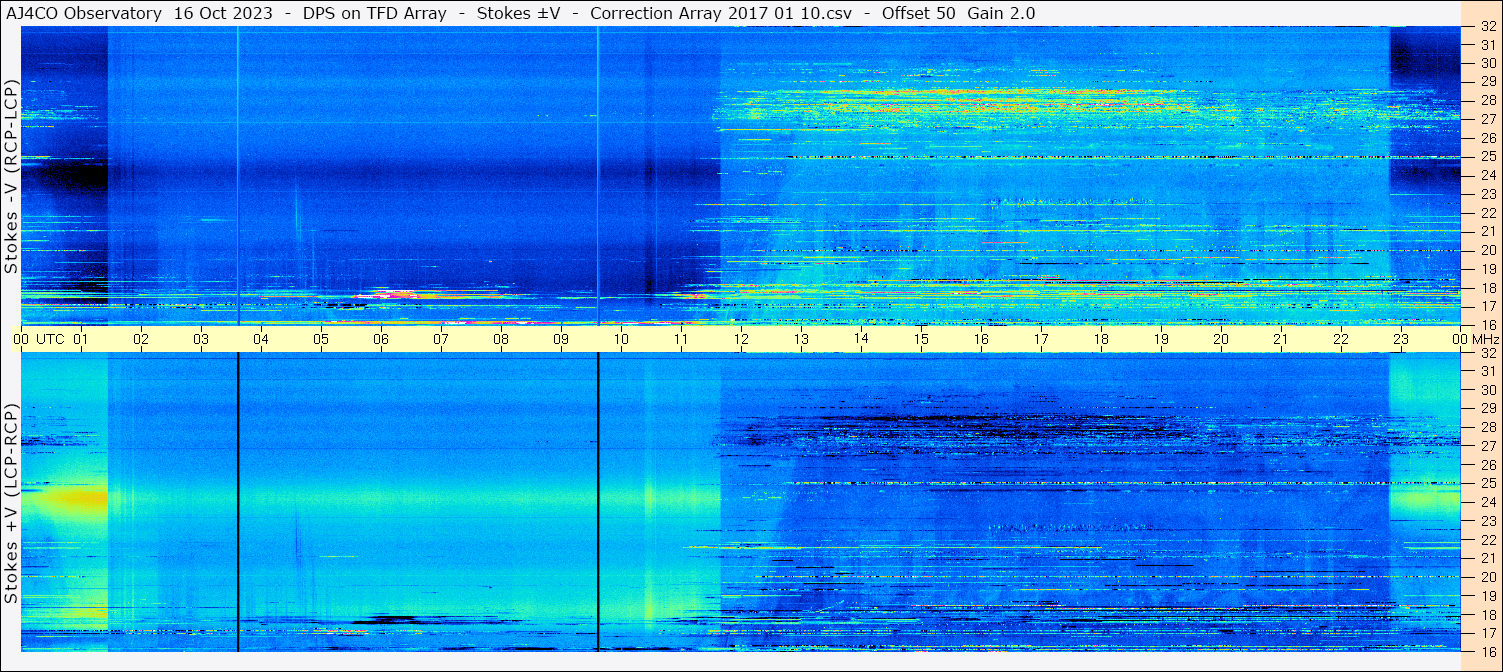Screen dimensions: 1503x672
Task: Select the 07 hour mark on time axis
Action: tap(440, 339)
